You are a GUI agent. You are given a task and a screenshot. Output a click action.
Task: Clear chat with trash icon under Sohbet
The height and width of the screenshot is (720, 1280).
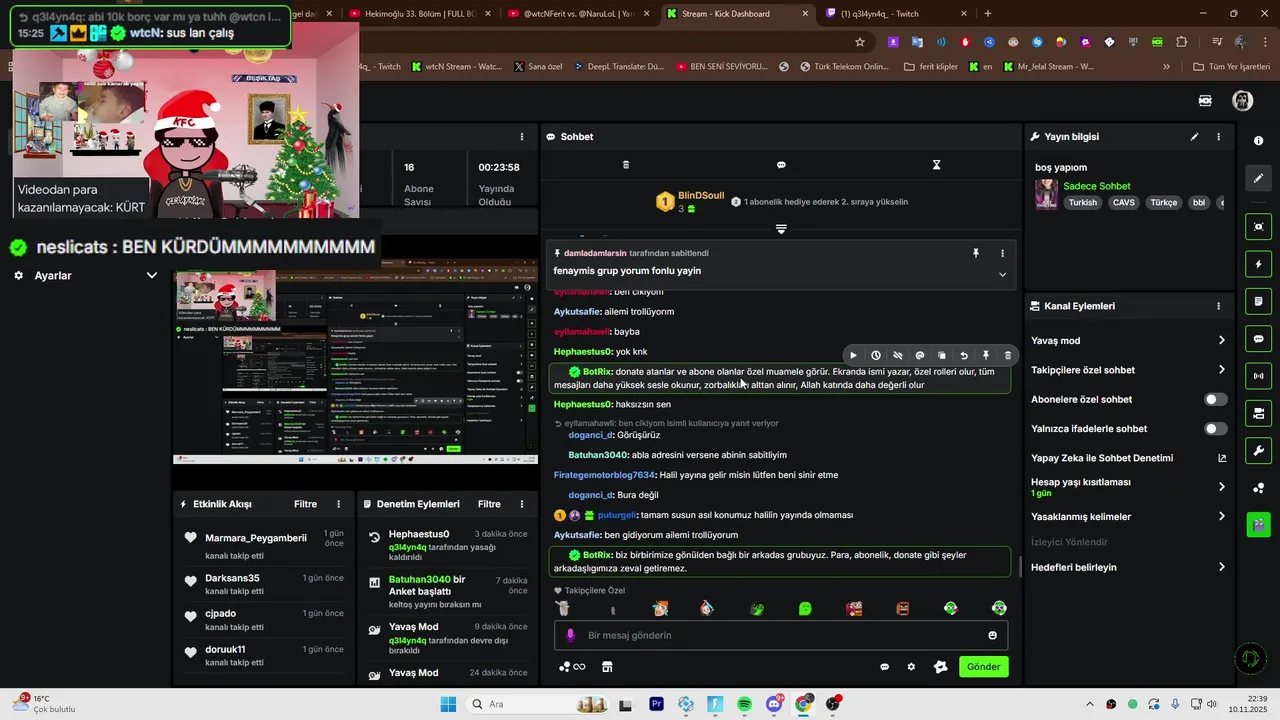coord(626,165)
